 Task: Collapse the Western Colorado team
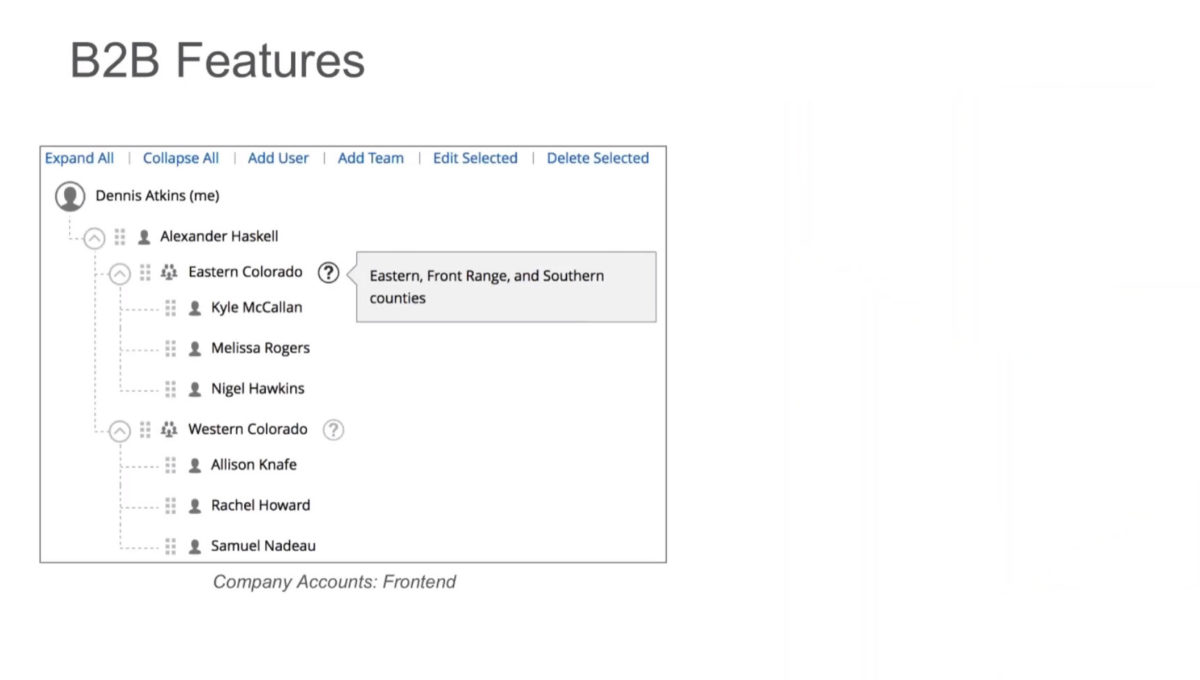coord(119,431)
